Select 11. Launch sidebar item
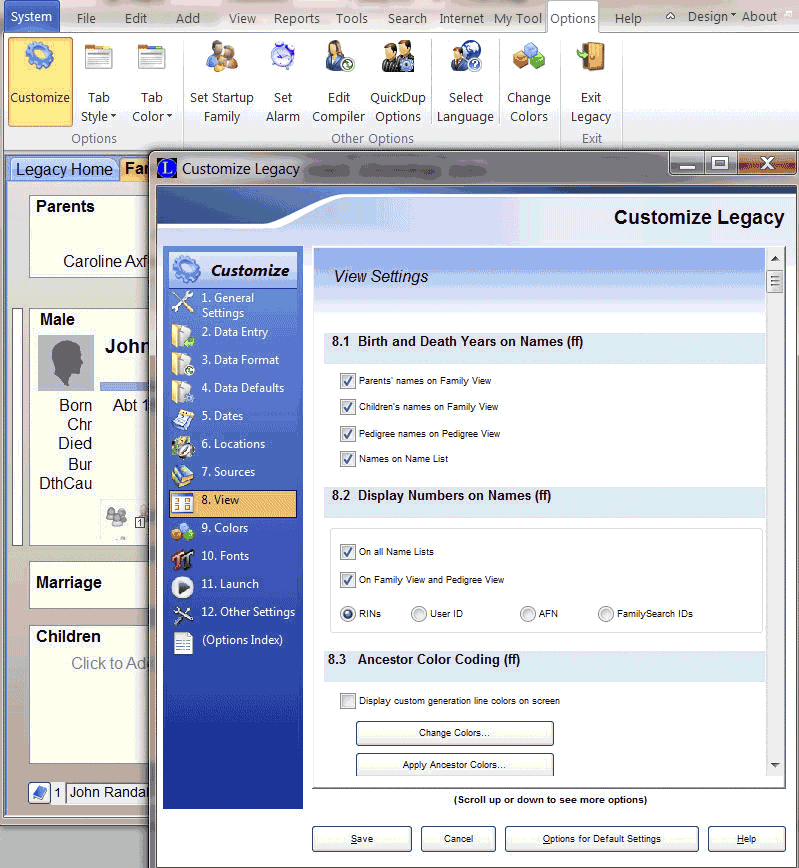 click(x=233, y=585)
